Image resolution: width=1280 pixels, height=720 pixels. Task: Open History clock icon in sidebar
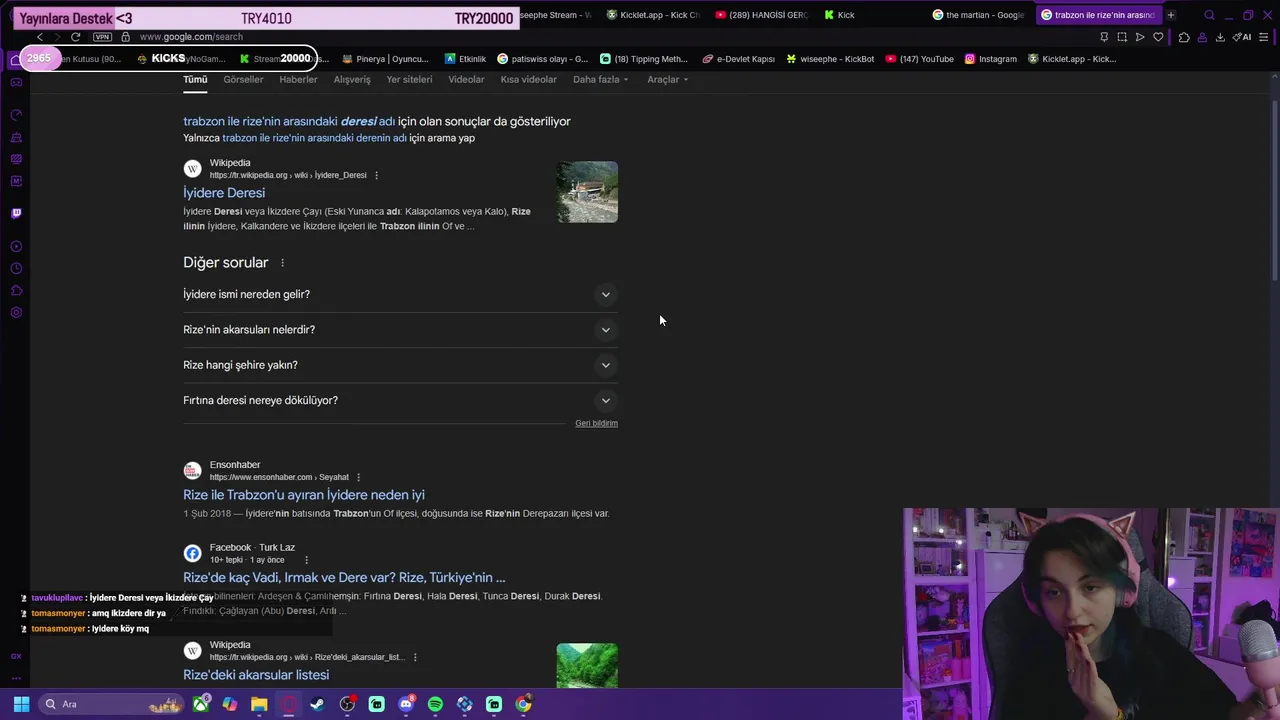pos(16,268)
